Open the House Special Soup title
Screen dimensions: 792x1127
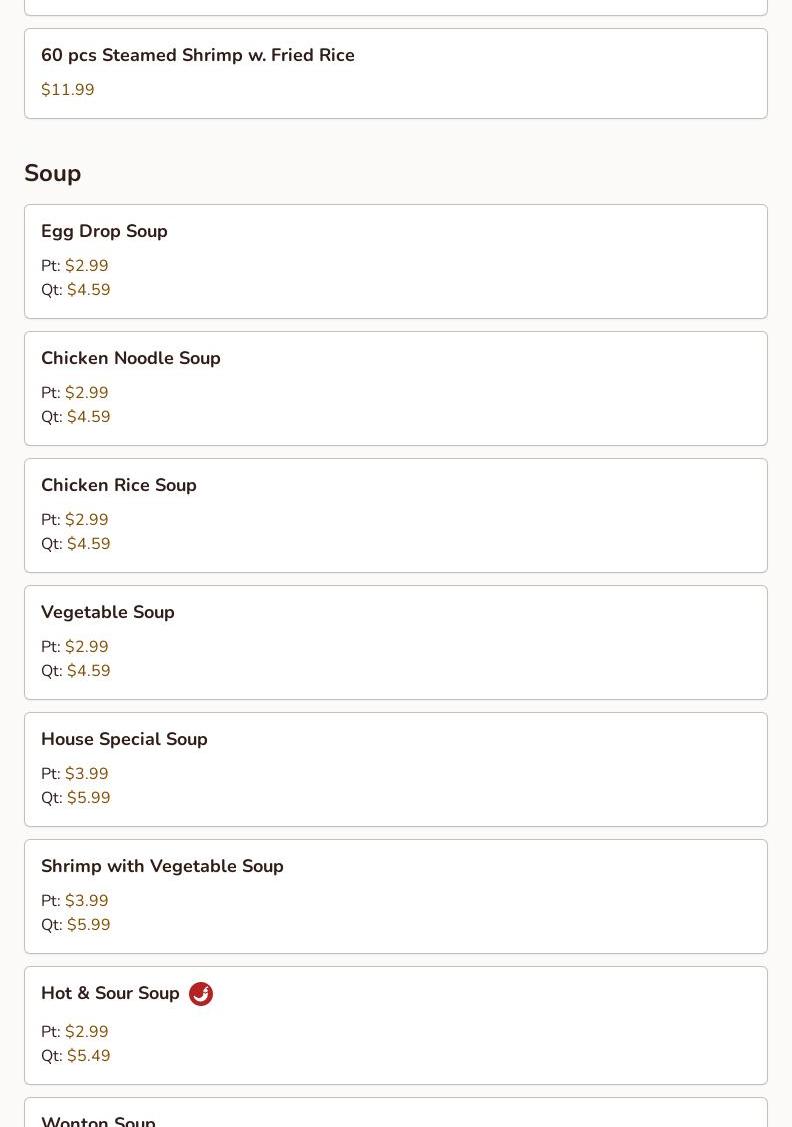[x=124, y=740]
